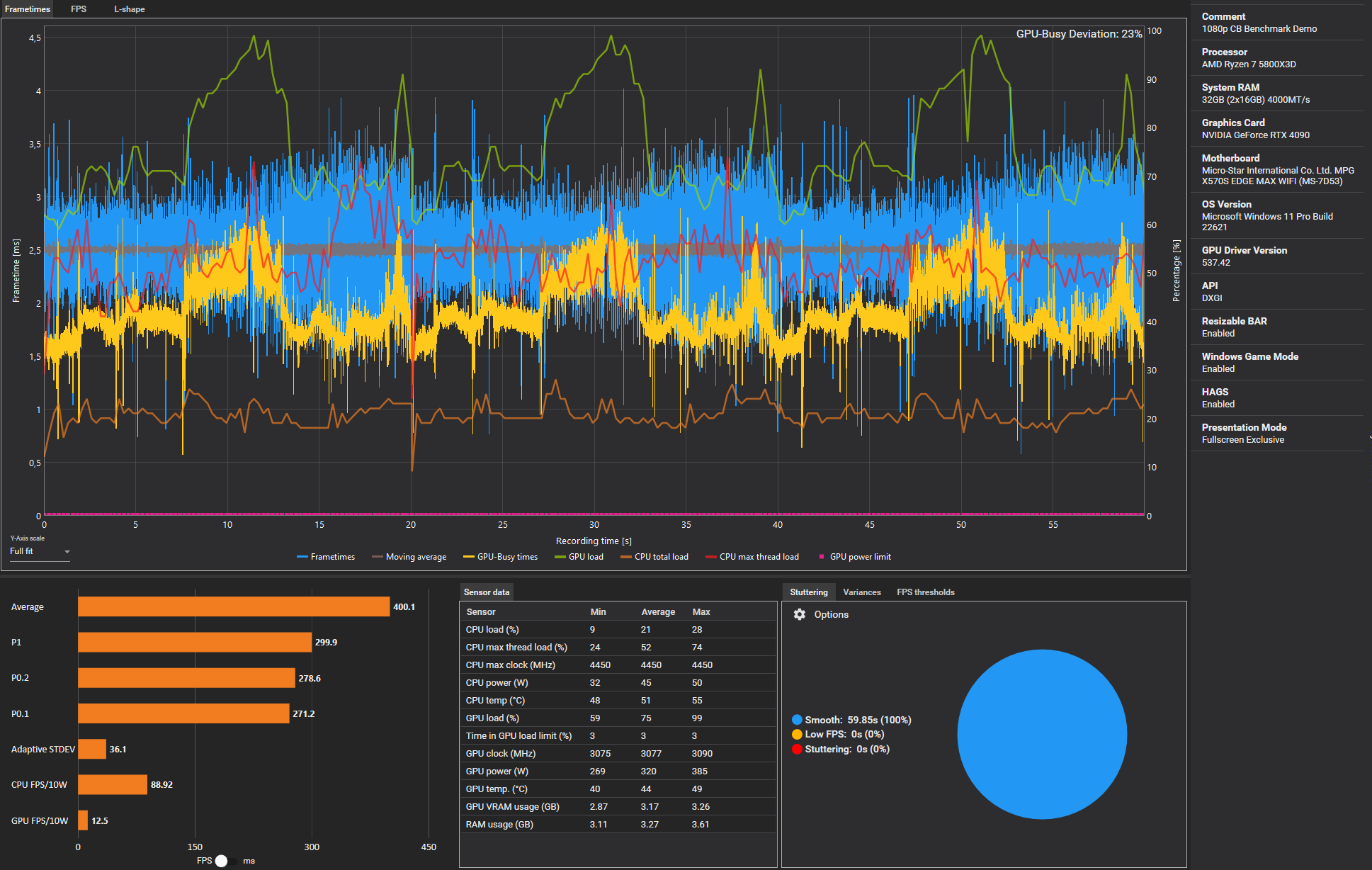This screenshot has height=870, width=1372.
Task: Click the Comment value 1080p CB Benchmark Demo
Action: tap(1259, 29)
